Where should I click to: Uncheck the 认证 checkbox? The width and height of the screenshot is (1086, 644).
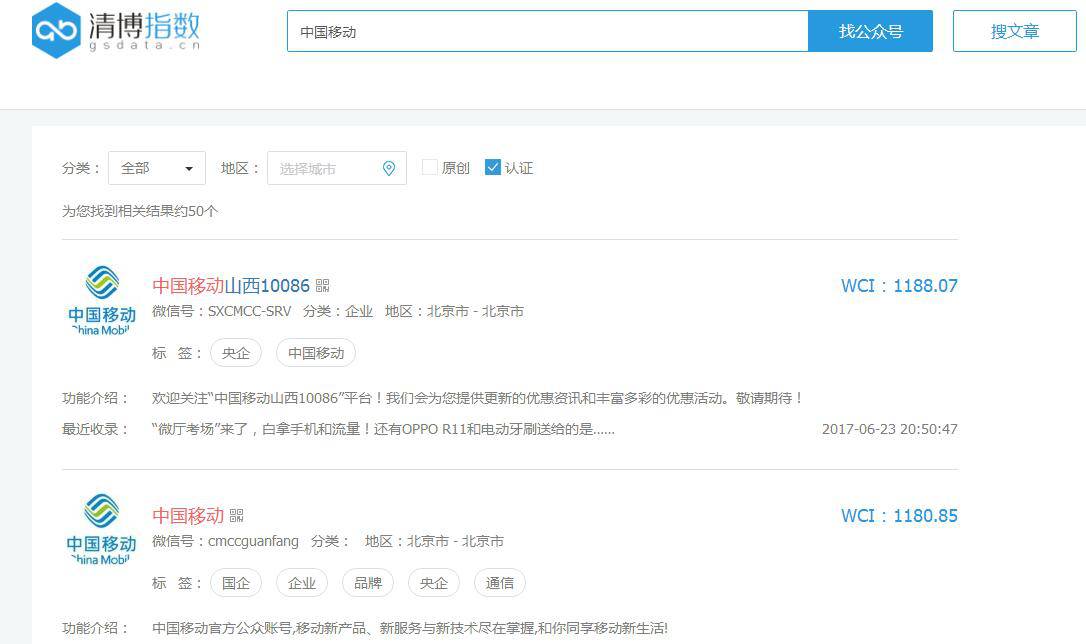coord(492,167)
